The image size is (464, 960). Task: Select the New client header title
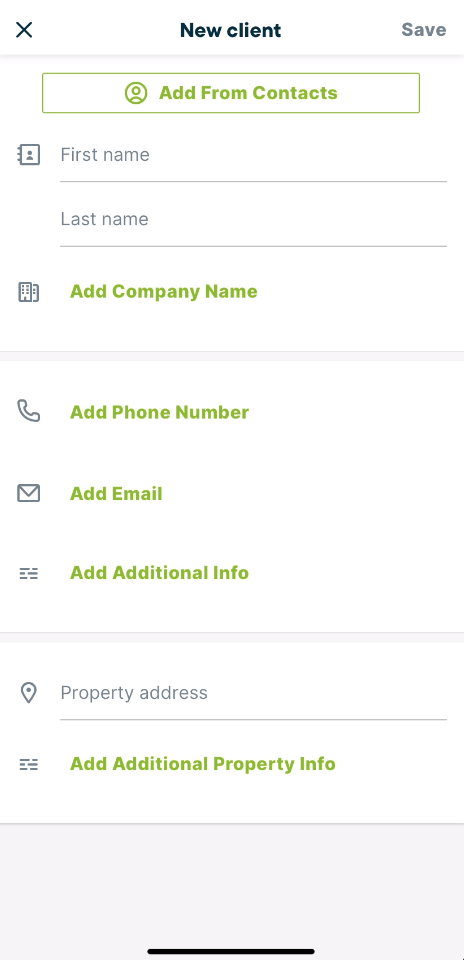pyautogui.click(x=231, y=30)
